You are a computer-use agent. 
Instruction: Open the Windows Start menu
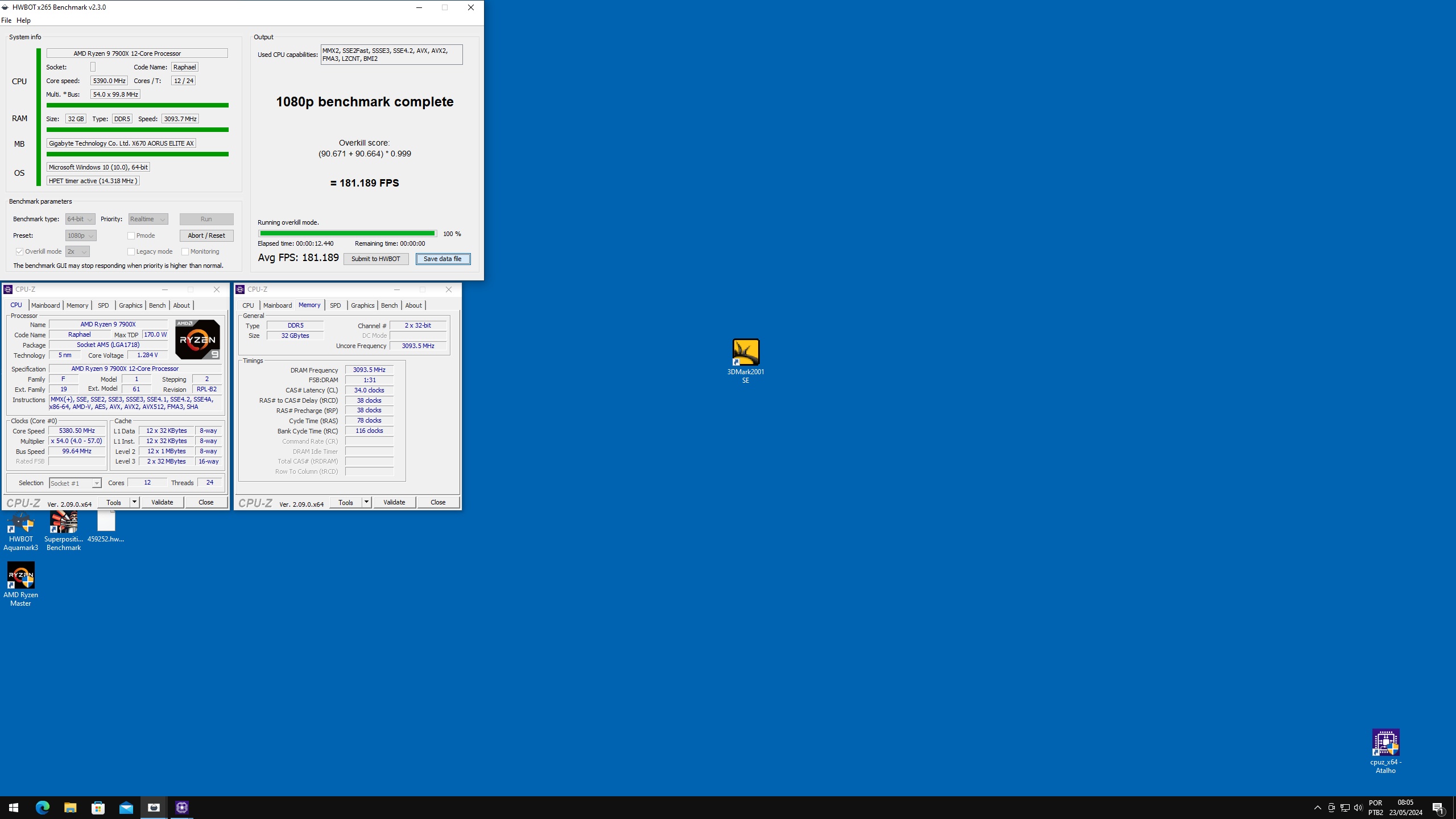coord(14,807)
